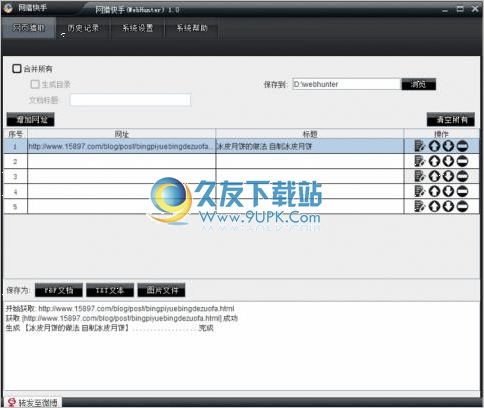The width and height of the screenshot is (484, 408).
Task: Maximize the WebHunter window
Action: pyautogui.click(x=460, y=9)
